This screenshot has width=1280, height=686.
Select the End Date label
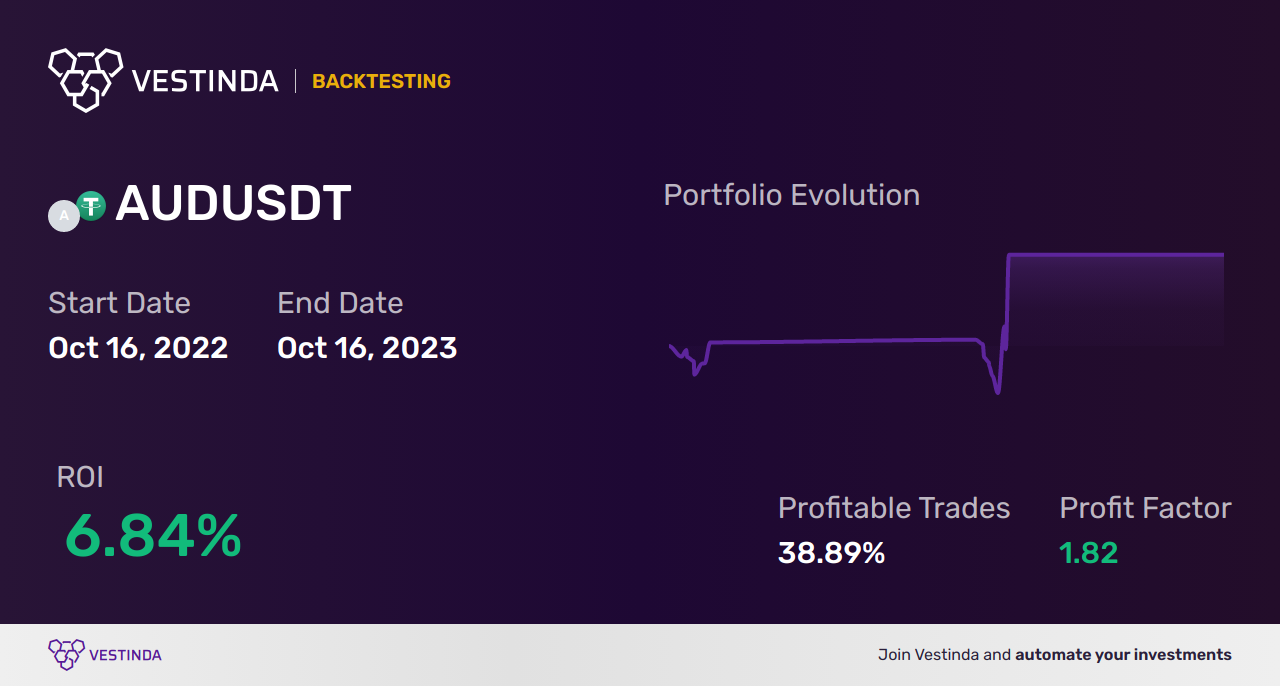340,303
